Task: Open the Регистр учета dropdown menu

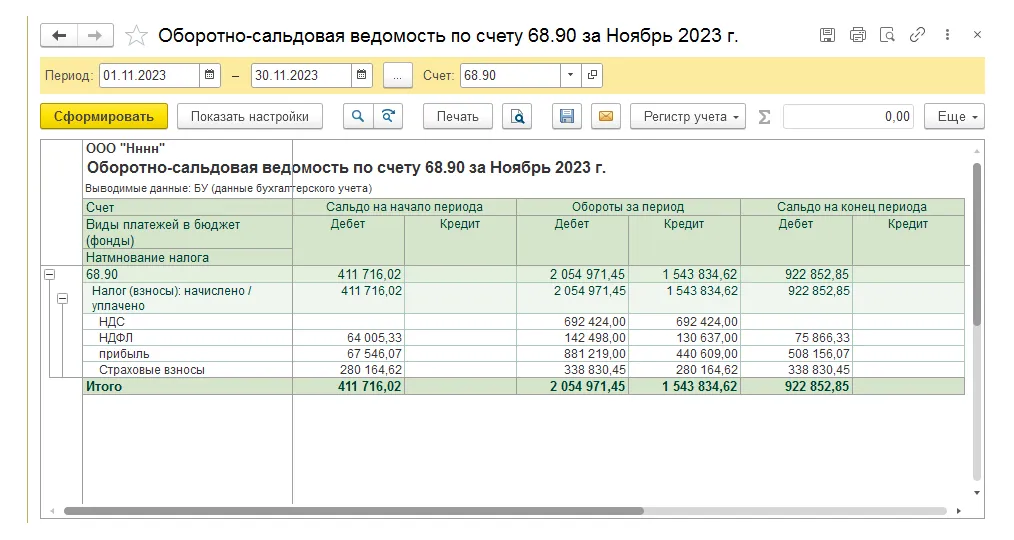Action: 688,117
